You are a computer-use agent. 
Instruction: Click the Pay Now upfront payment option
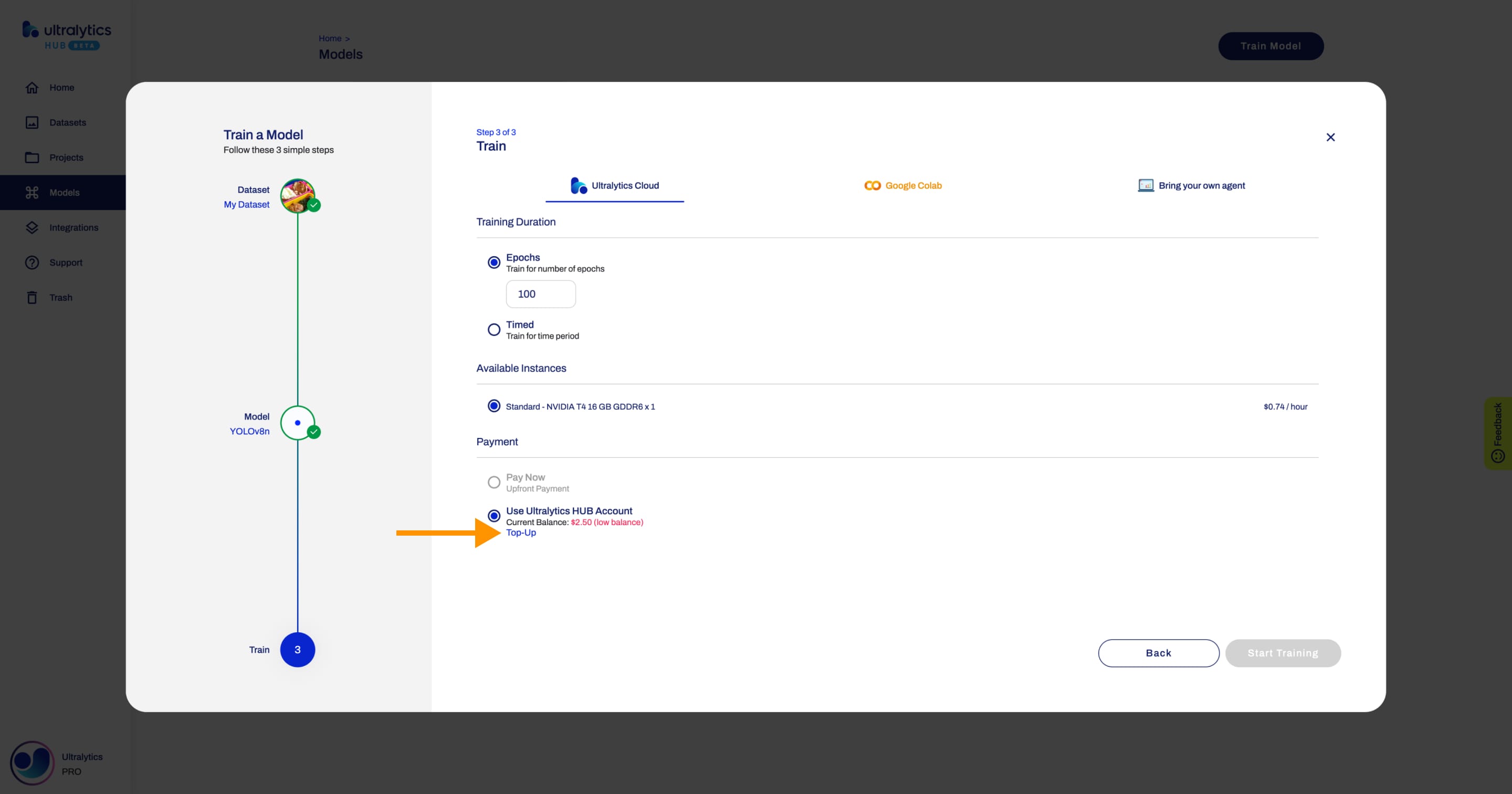(493, 482)
